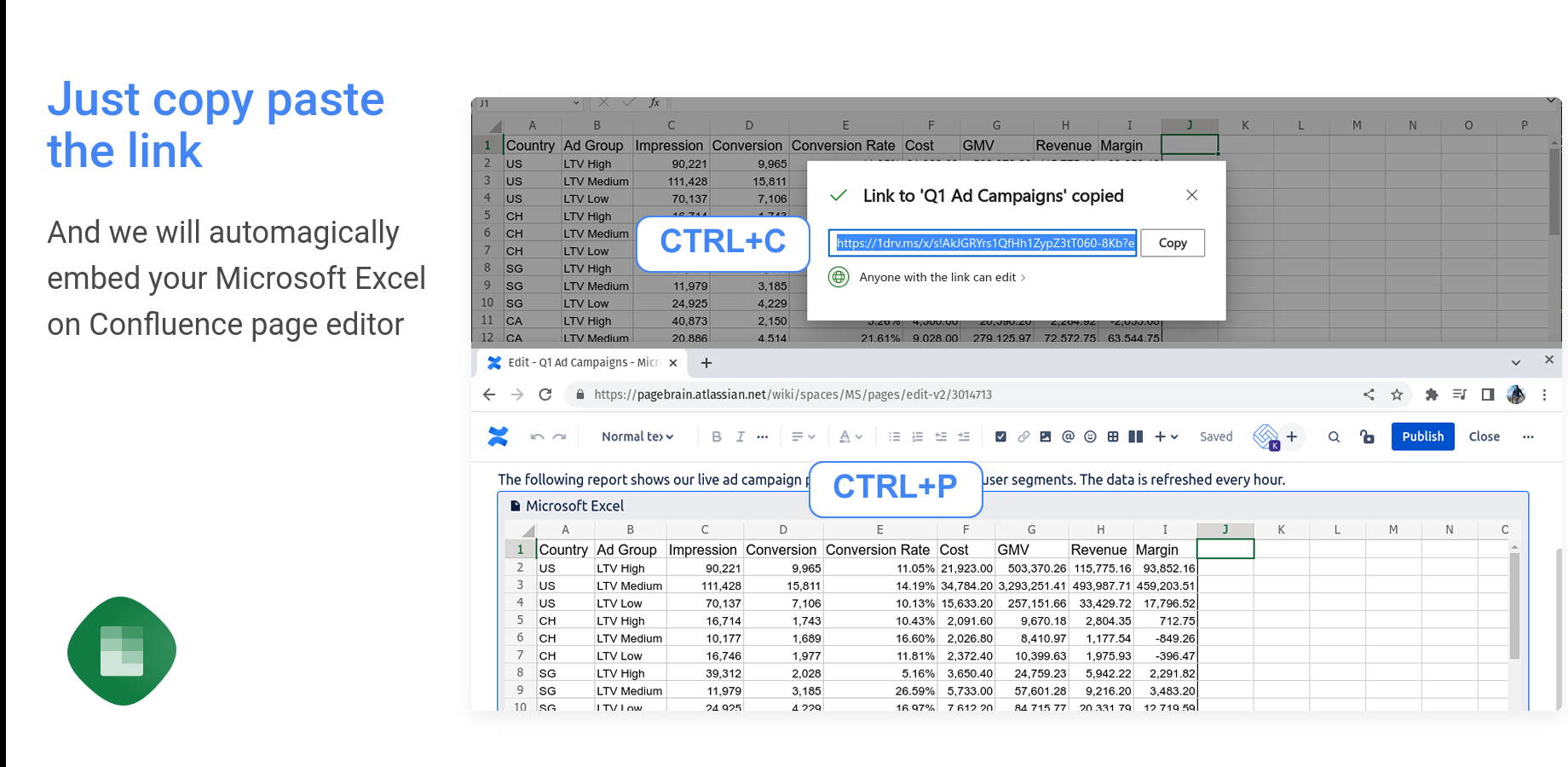Expand the Excel name box dropdown
This screenshot has height=767, width=1568.
tap(576, 103)
